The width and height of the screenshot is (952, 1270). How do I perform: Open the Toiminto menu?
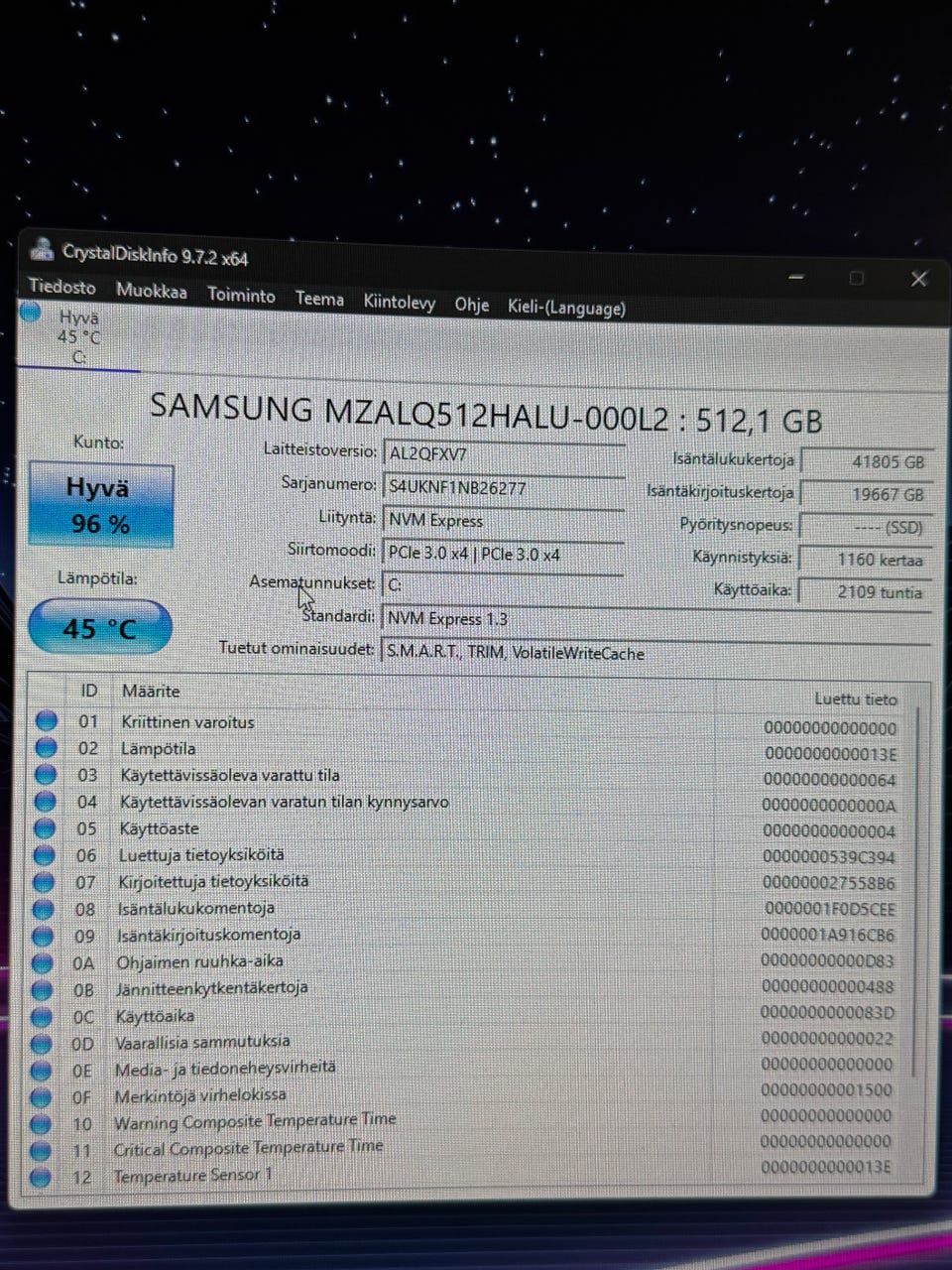(x=241, y=295)
